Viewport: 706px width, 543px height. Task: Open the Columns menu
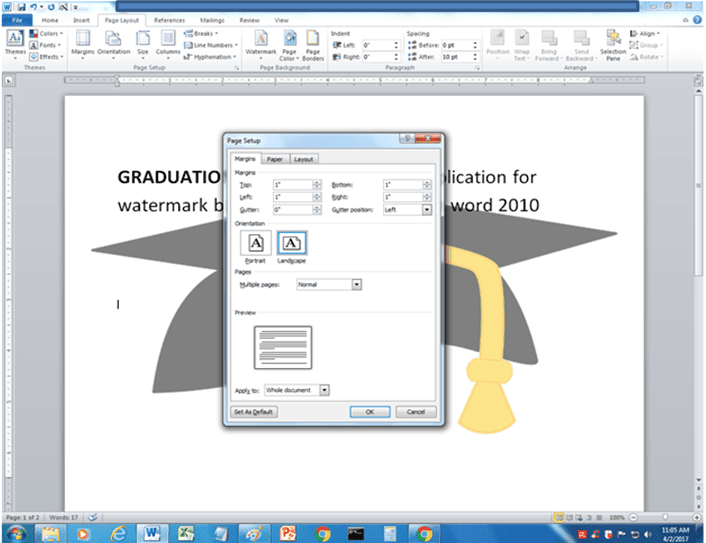click(x=168, y=44)
